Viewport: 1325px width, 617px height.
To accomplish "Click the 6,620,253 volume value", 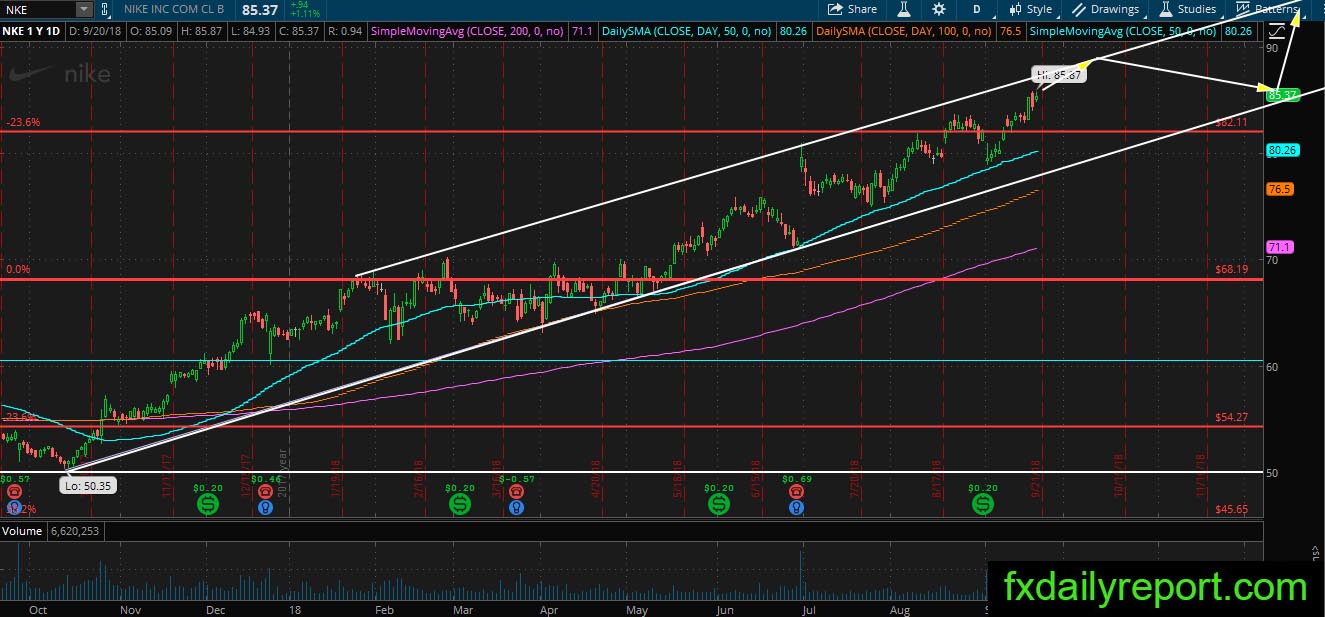I will tap(73, 529).
